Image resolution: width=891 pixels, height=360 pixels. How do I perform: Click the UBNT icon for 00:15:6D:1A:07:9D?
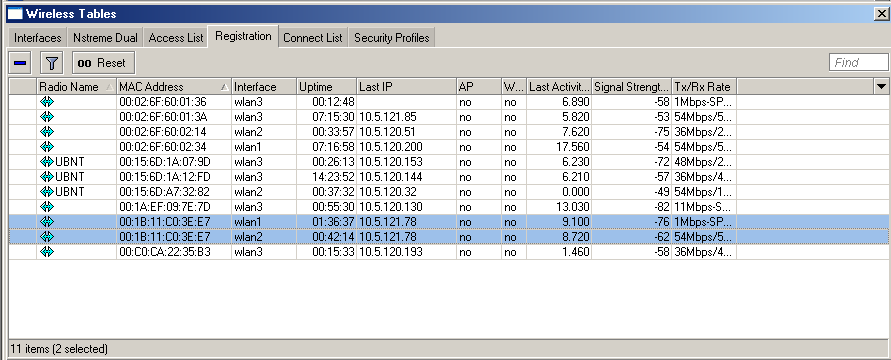pos(47,162)
